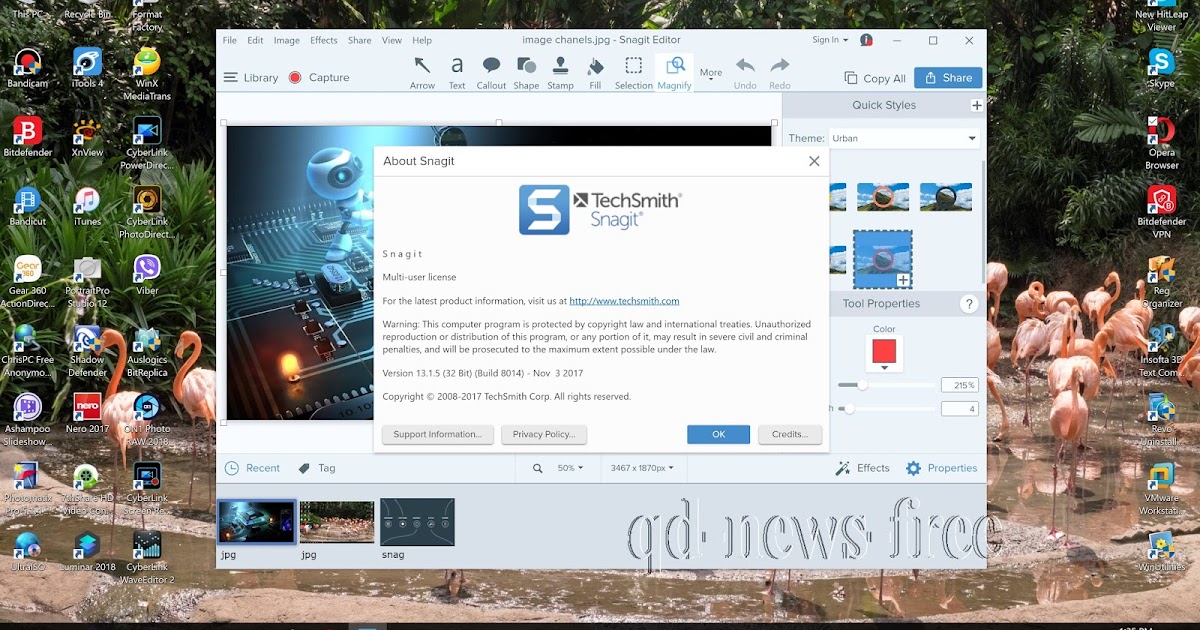Choose the Callout tool
Viewport: 1200px width, 630px height.
(491, 73)
